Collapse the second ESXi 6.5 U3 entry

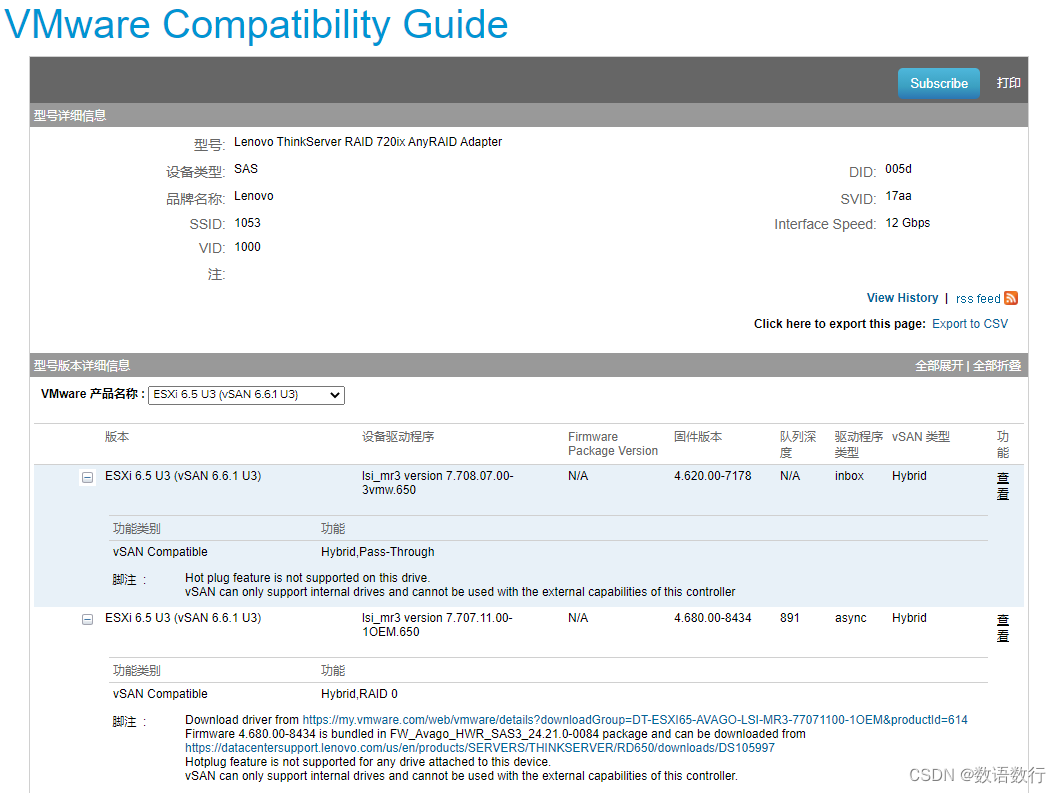coord(87,619)
